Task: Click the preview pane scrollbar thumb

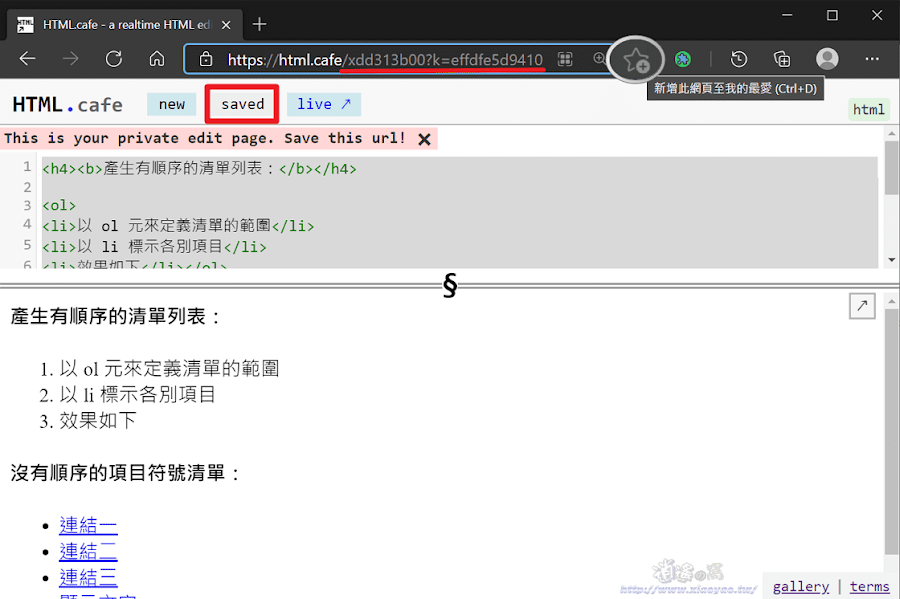Action: pos(891,432)
